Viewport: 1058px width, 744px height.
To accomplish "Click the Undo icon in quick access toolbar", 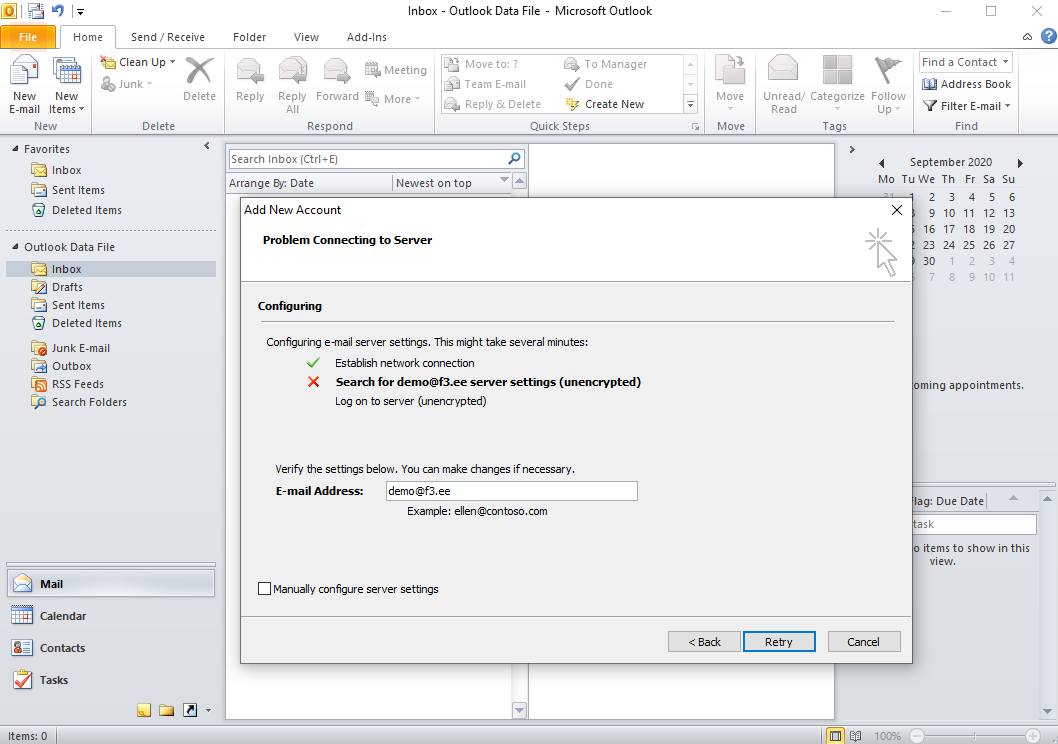I will [58, 11].
